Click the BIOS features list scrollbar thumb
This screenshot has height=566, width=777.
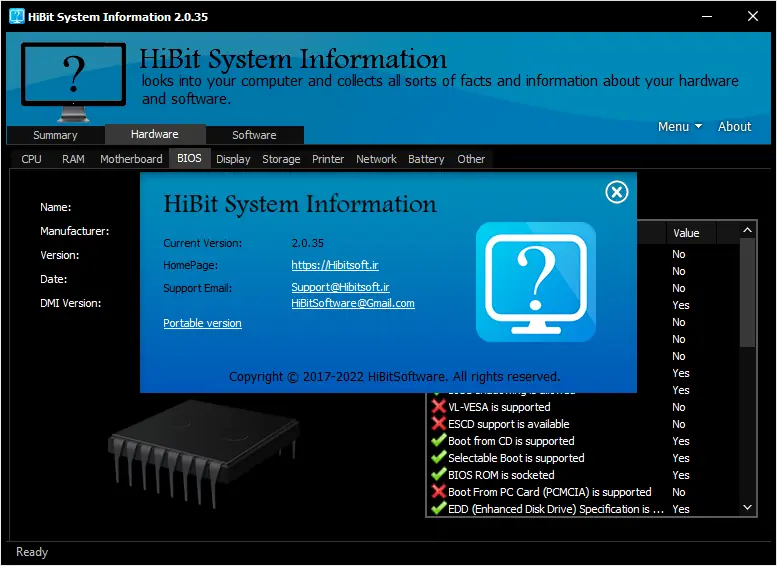coord(747,293)
